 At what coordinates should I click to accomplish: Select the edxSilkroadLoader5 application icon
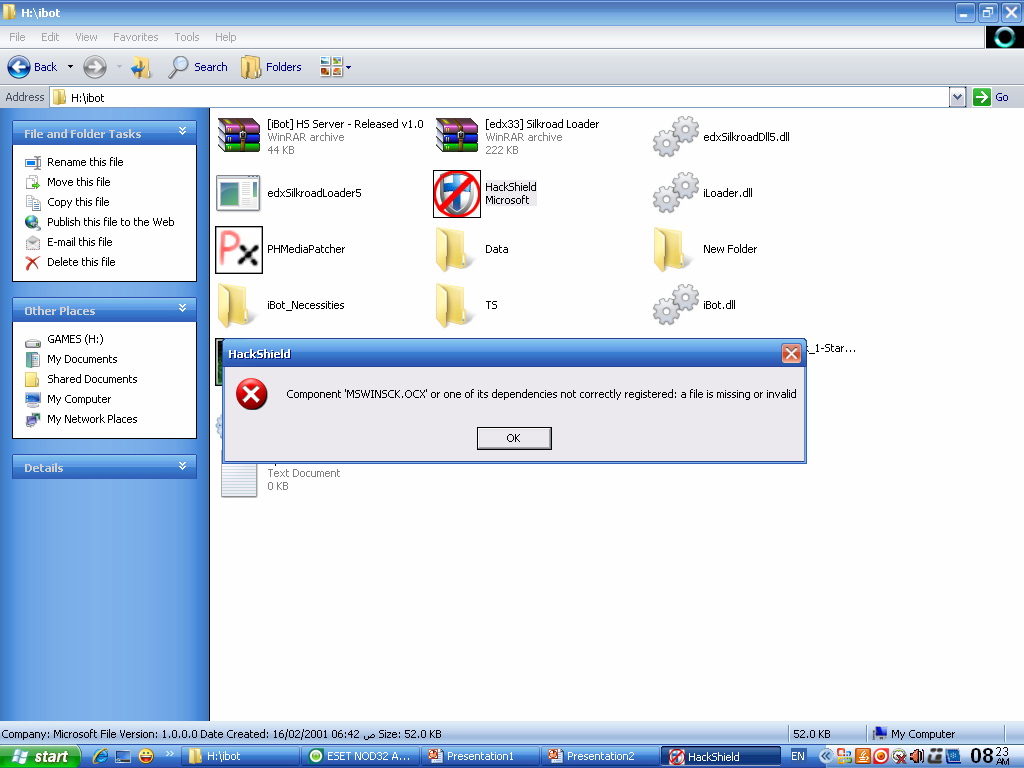(238, 193)
